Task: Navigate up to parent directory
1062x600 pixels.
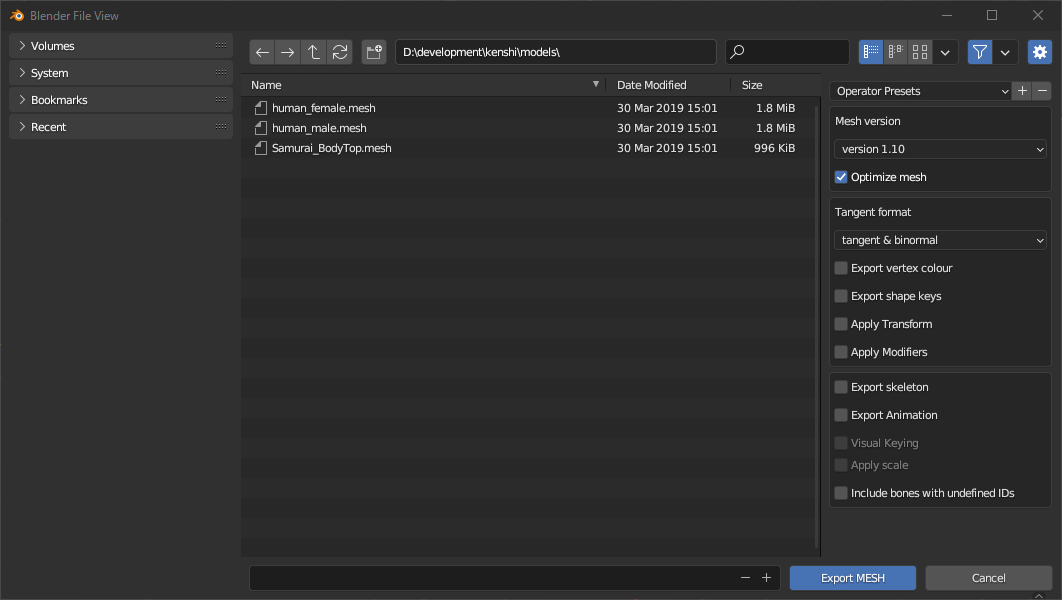Action: pyautogui.click(x=313, y=52)
